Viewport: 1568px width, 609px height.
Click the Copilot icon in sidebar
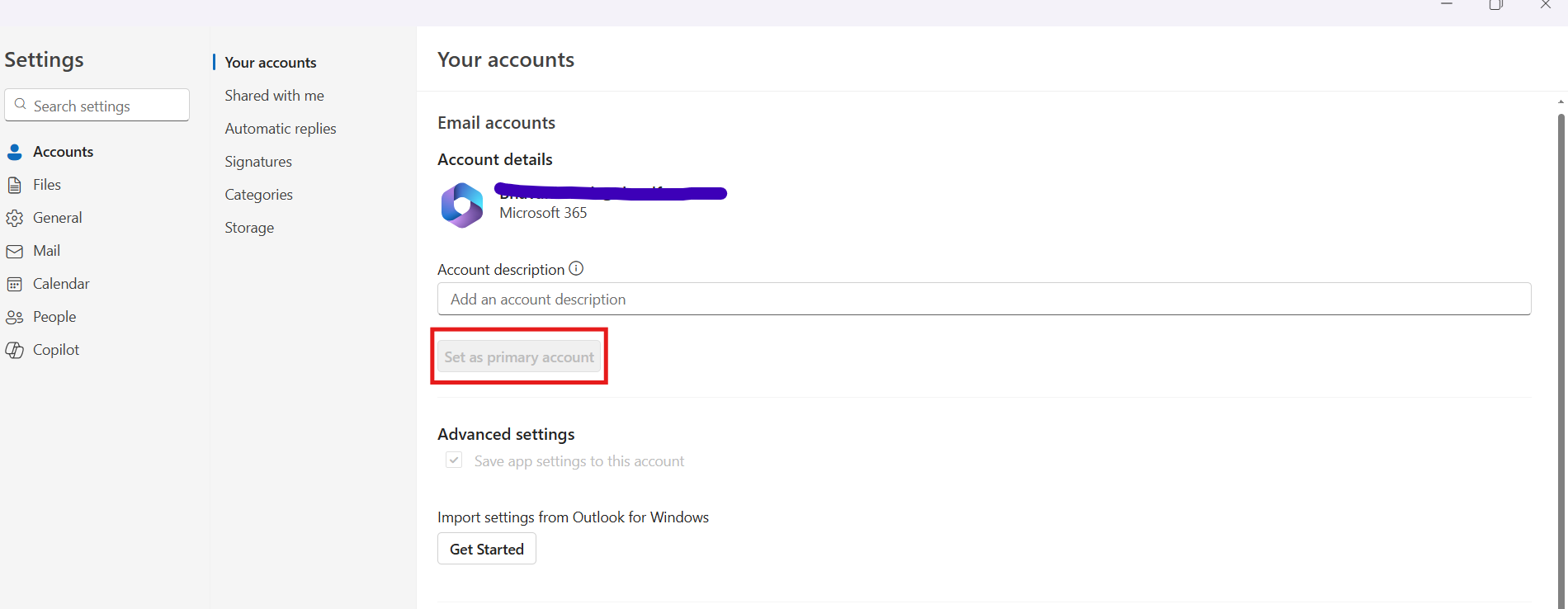tap(15, 350)
